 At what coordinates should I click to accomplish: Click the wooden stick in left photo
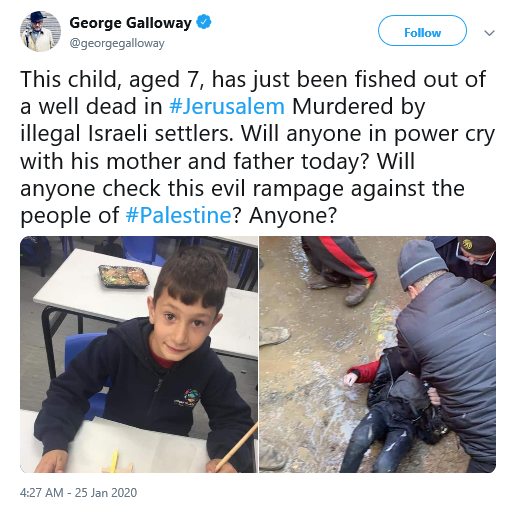[238, 446]
